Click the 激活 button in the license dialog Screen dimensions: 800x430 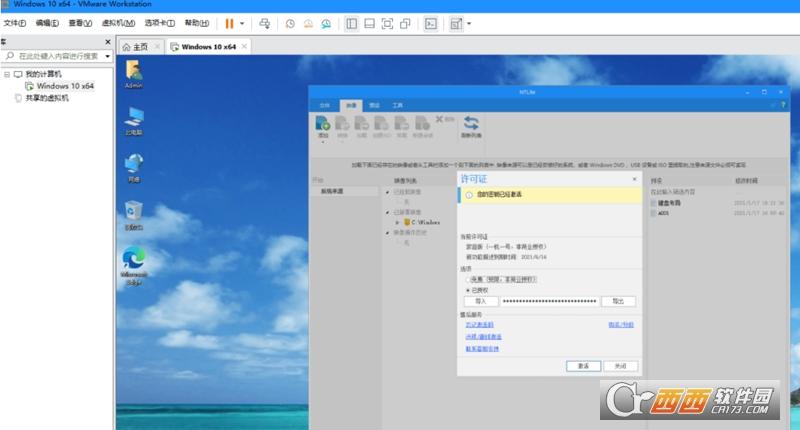tap(583, 366)
